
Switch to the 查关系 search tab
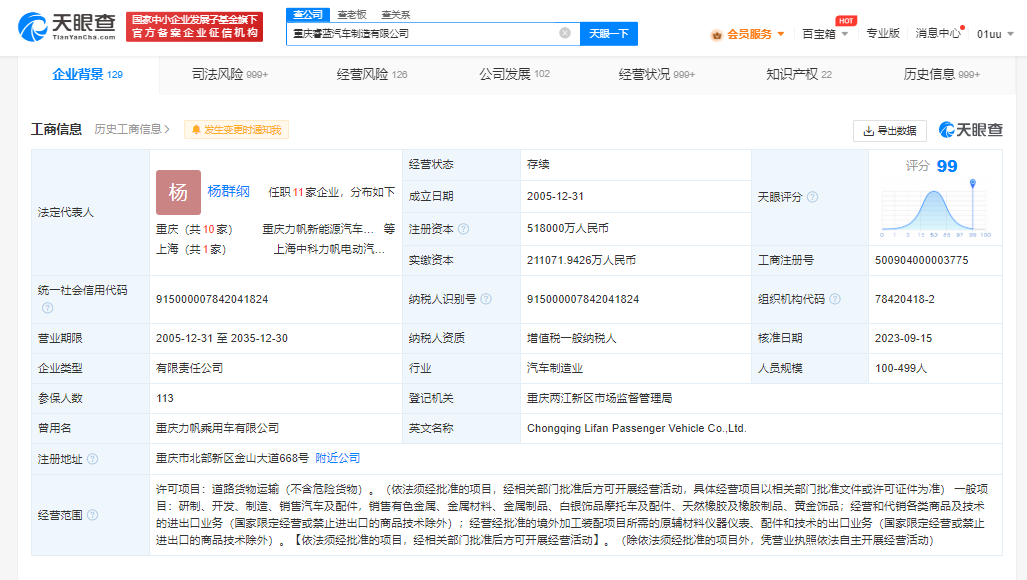point(396,14)
